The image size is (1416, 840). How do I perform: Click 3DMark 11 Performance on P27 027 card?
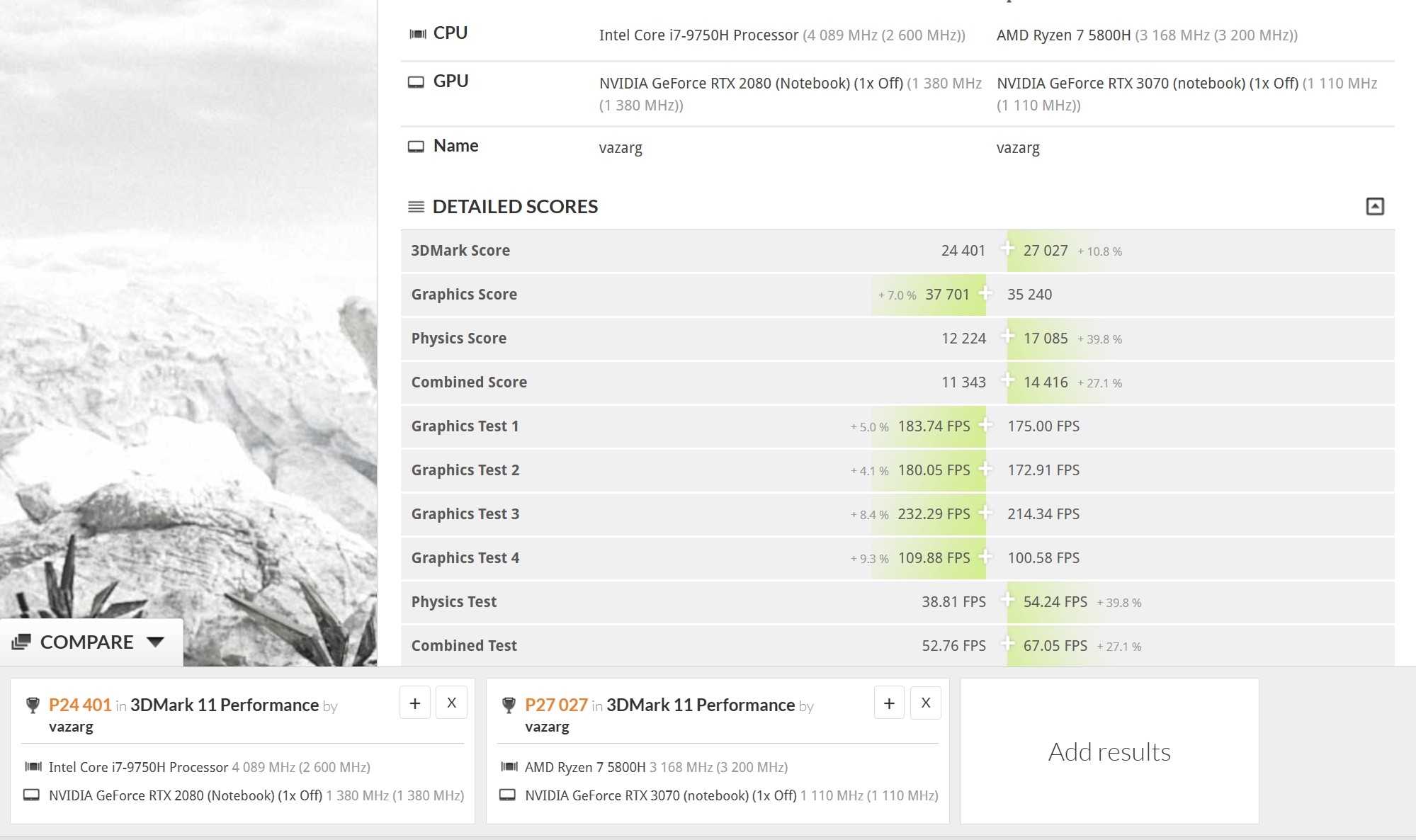point(701,705)
